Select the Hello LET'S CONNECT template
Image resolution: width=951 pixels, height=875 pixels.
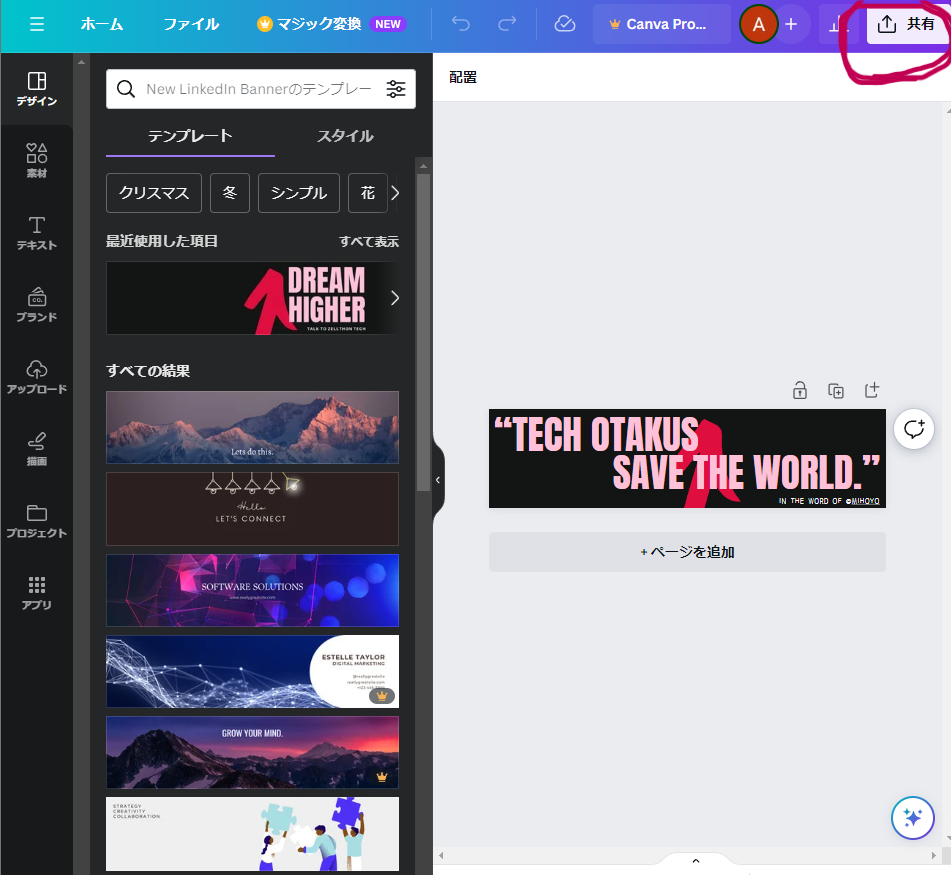pyautogui.click(x=252, y=509)
